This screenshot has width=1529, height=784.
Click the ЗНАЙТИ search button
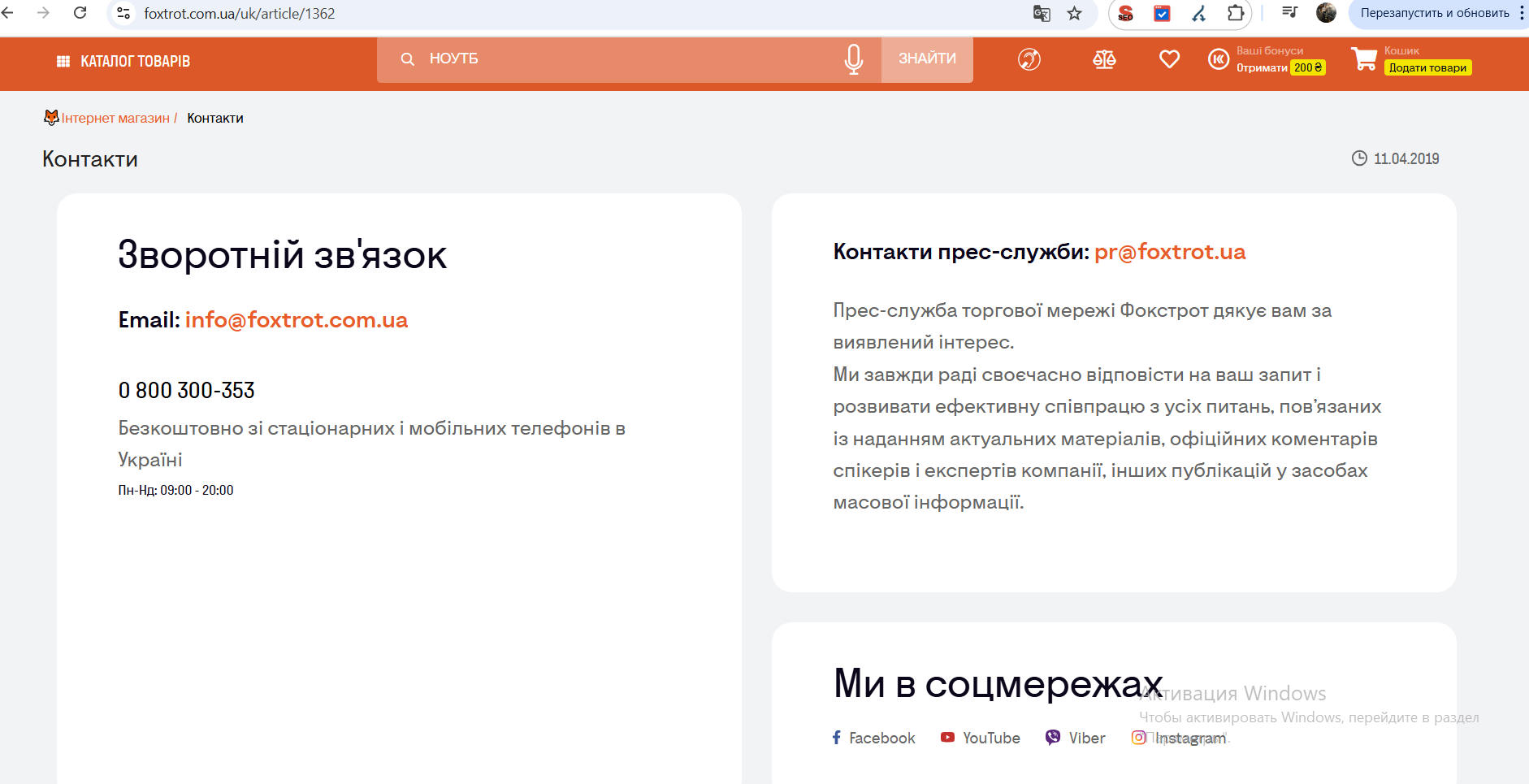tap(927, 59)
